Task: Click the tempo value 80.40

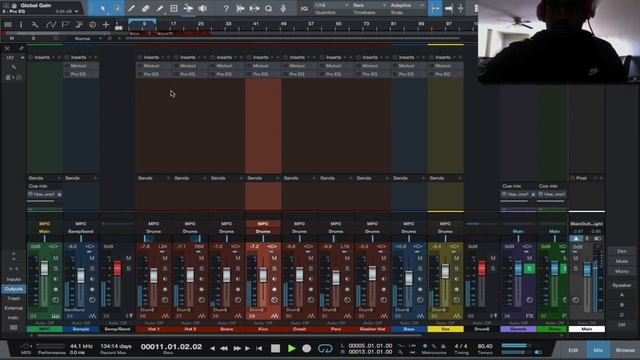Action: [x=484, y=346]
